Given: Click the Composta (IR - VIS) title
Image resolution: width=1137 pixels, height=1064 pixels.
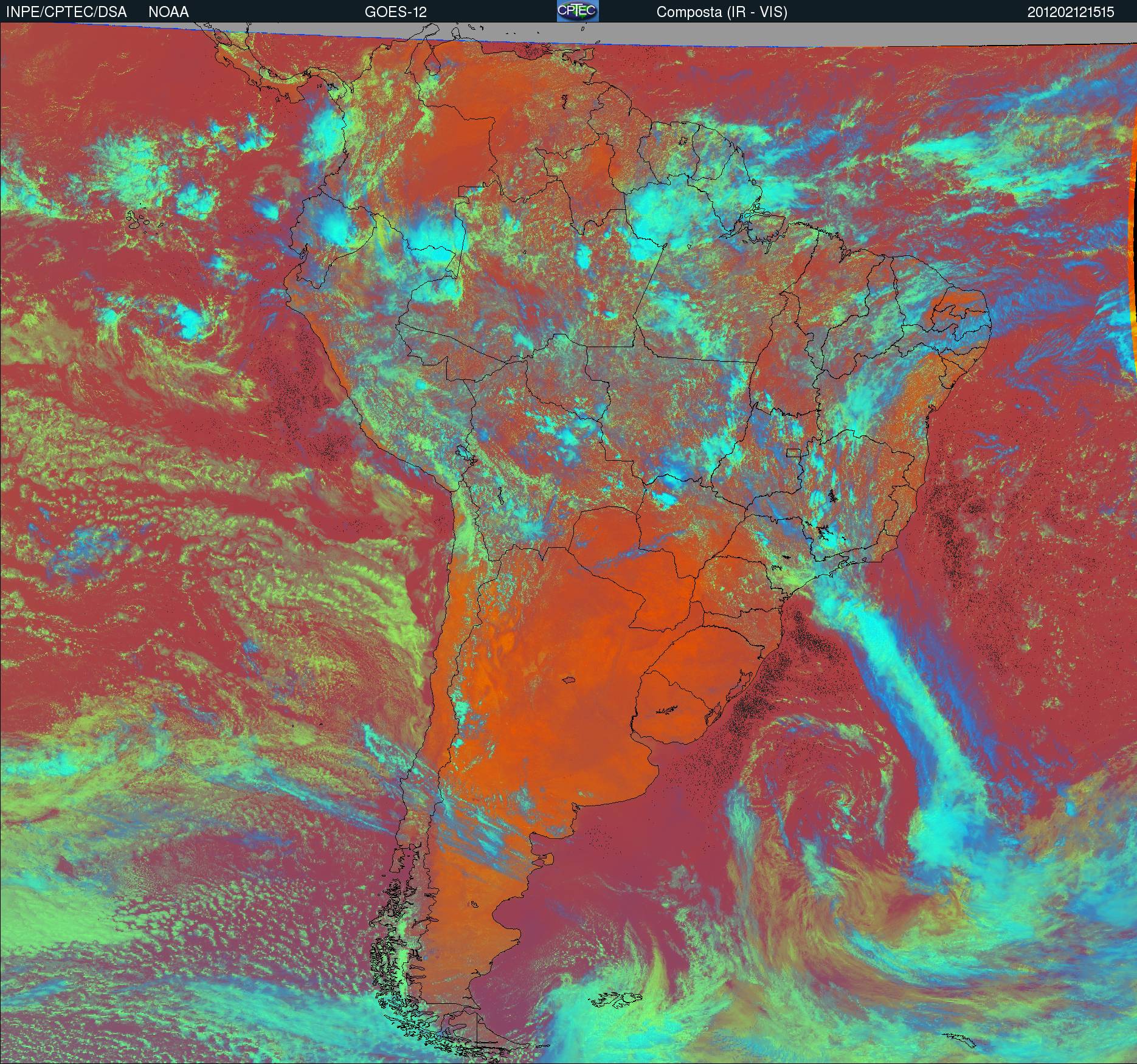Looking at the screenshot, I should [x=722, y=12].
